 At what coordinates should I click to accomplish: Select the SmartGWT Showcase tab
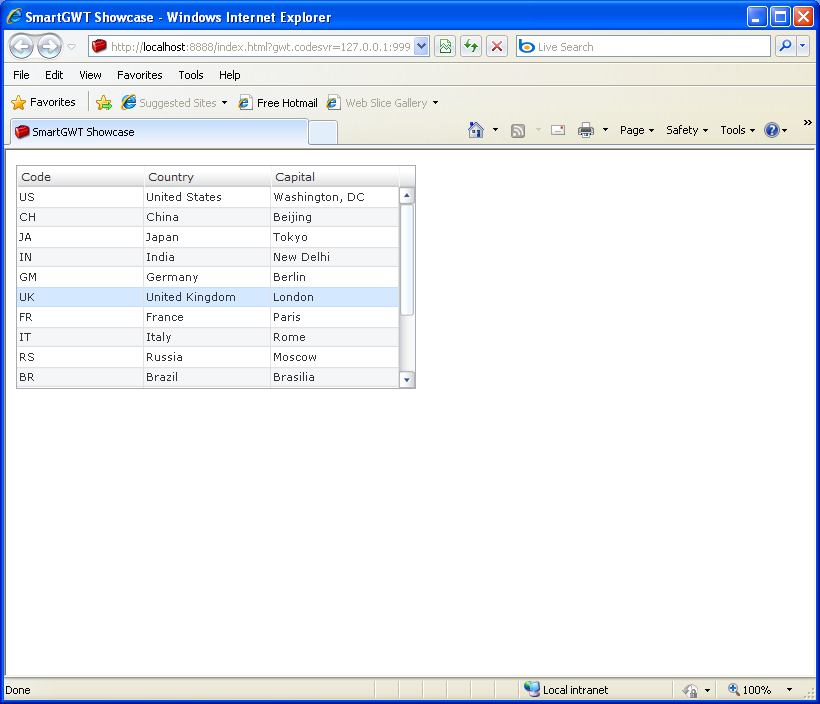[x=159, y=132]
